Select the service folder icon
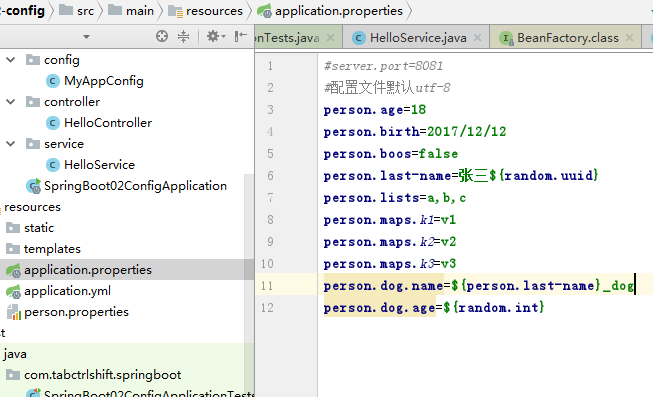653x397 pixels. [32, 144]
